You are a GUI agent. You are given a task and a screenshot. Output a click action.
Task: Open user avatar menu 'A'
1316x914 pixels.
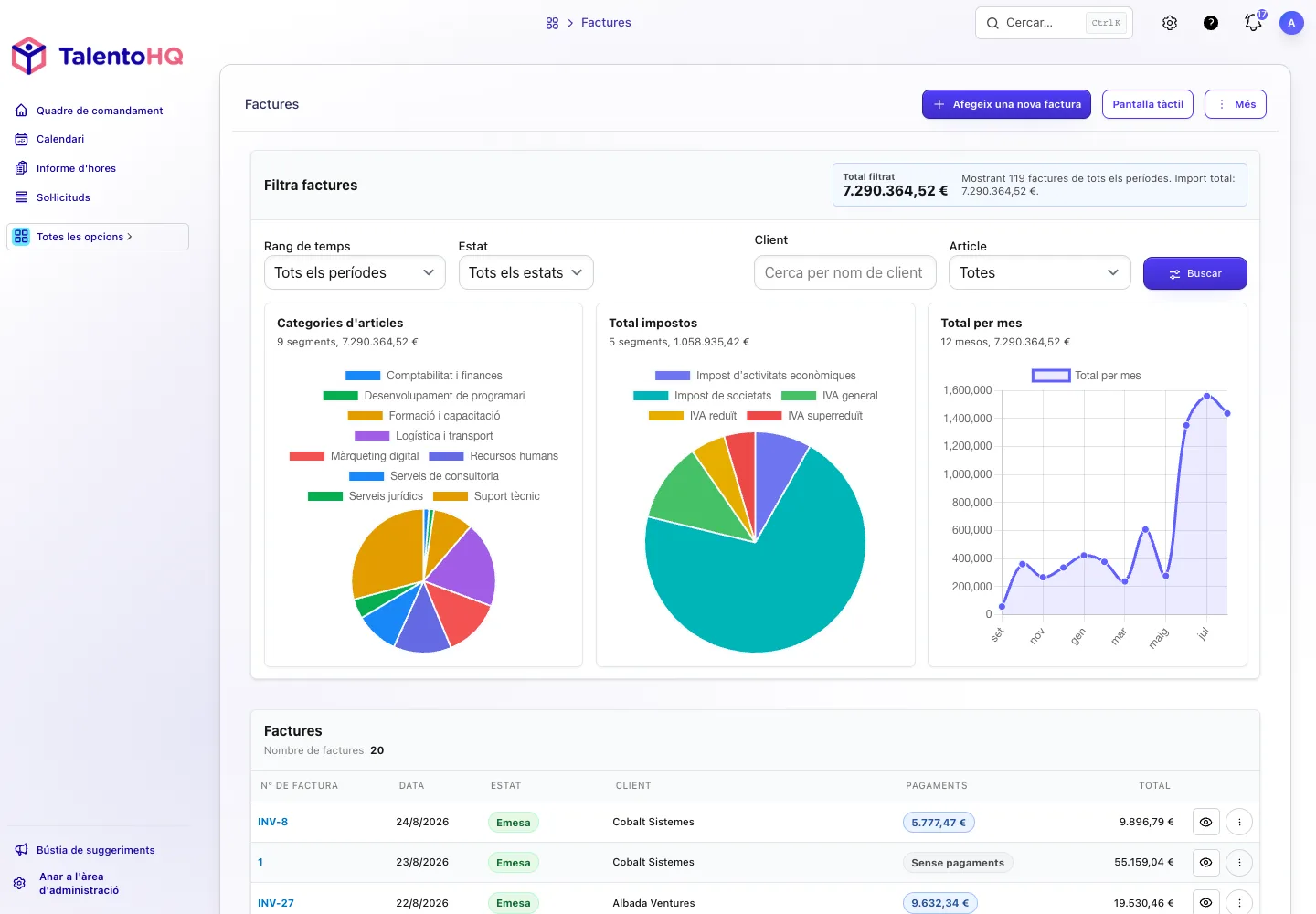[x=1291, y=23]
